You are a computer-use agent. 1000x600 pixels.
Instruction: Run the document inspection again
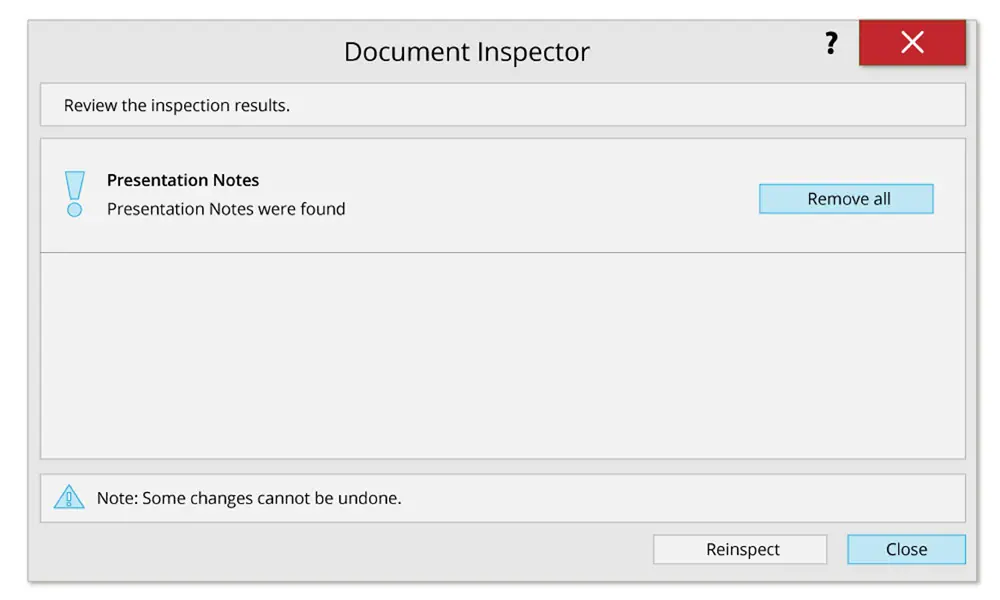tap(740, 549)
